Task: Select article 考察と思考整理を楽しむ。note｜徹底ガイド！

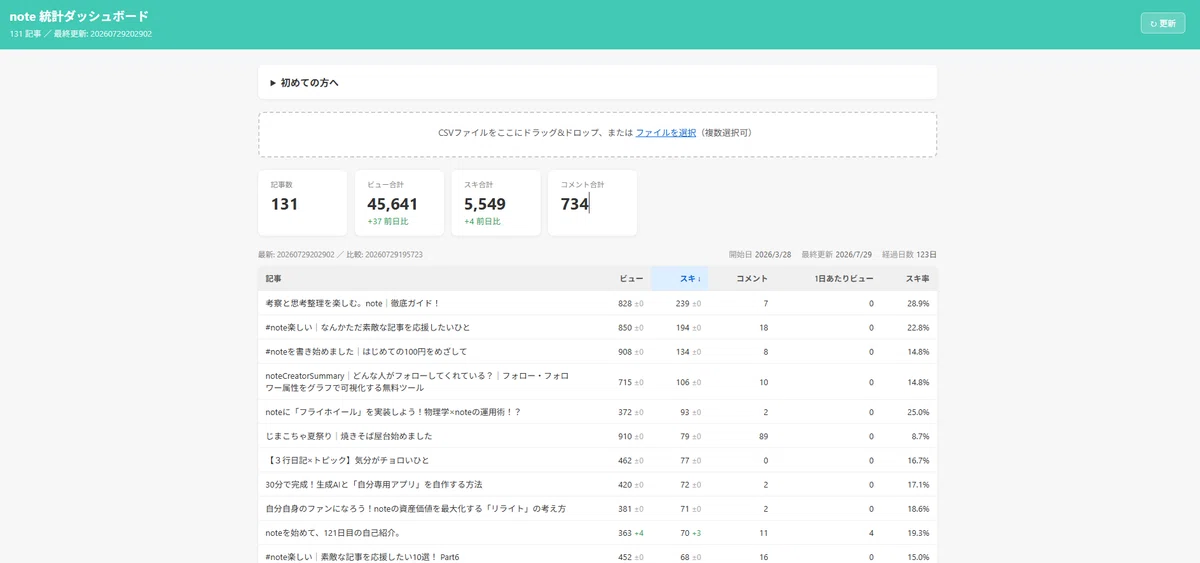Action: (352, 303)
